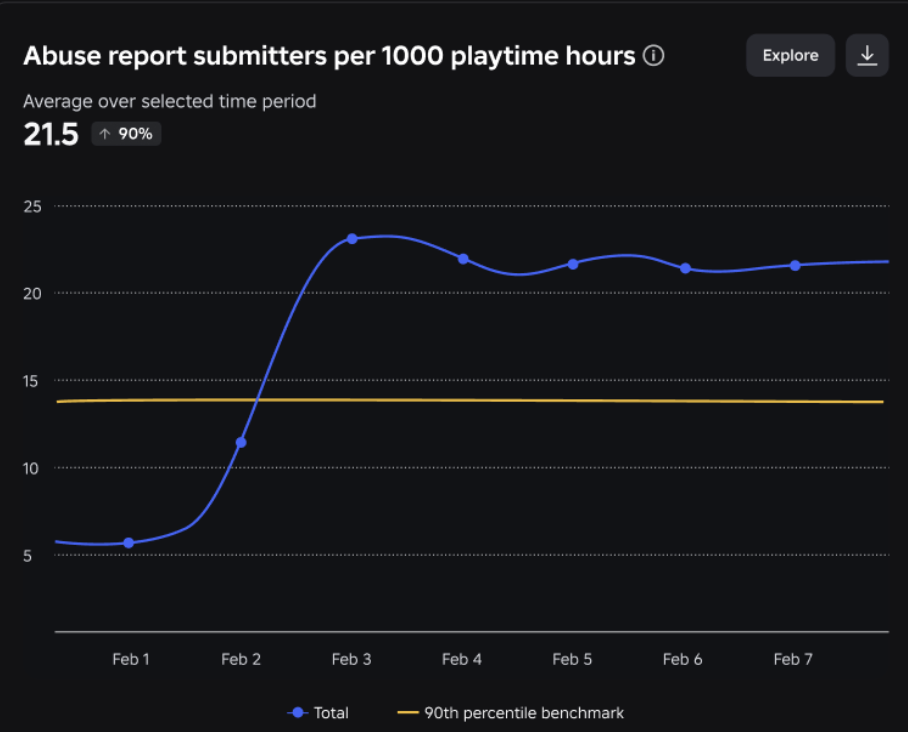Click the Feb 5 data point marker
This screenshot has height=732, width=908.
pyautogui.click(x=573, y=264)
